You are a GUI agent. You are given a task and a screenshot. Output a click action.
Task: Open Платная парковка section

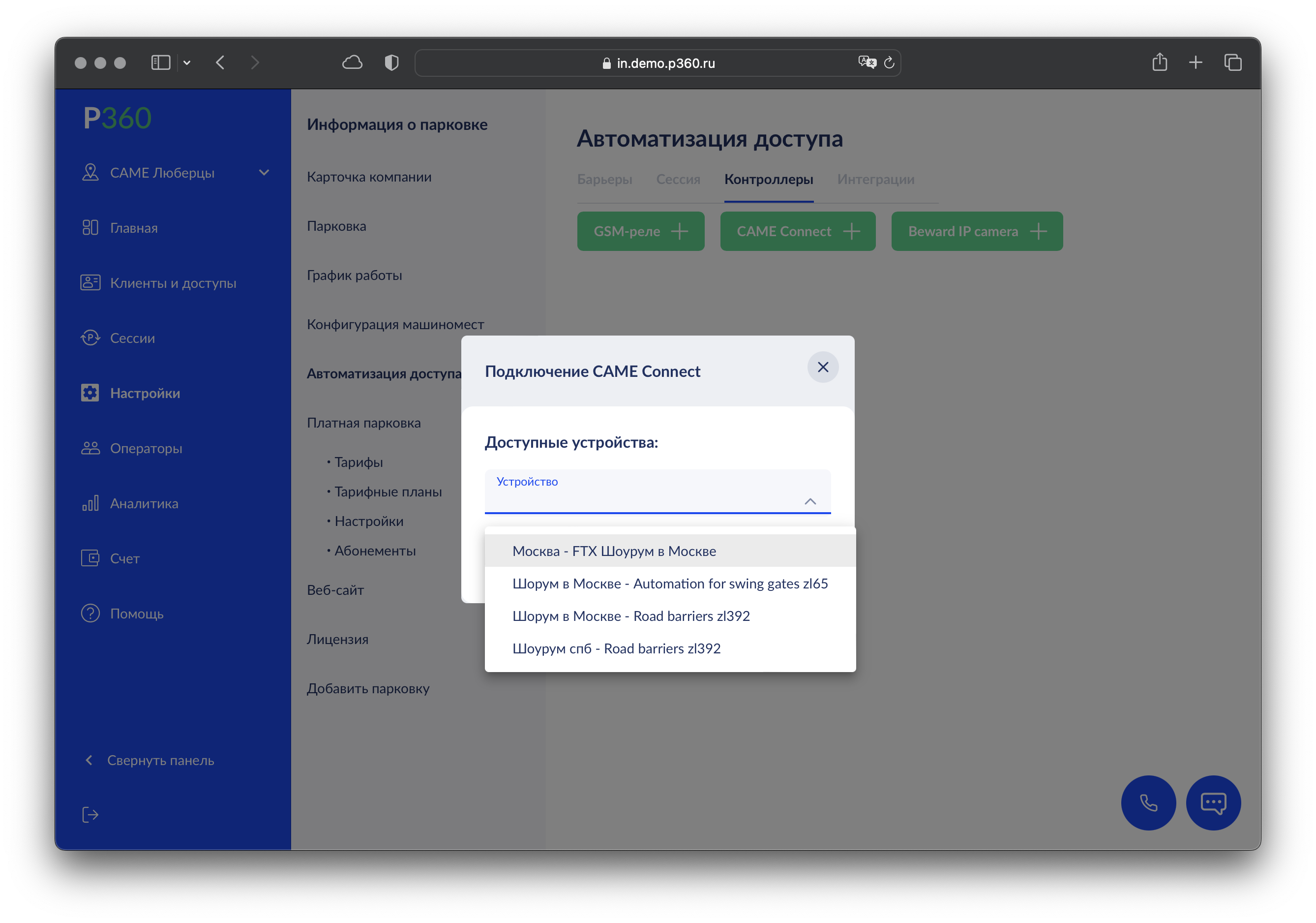(x=364, y=423)
